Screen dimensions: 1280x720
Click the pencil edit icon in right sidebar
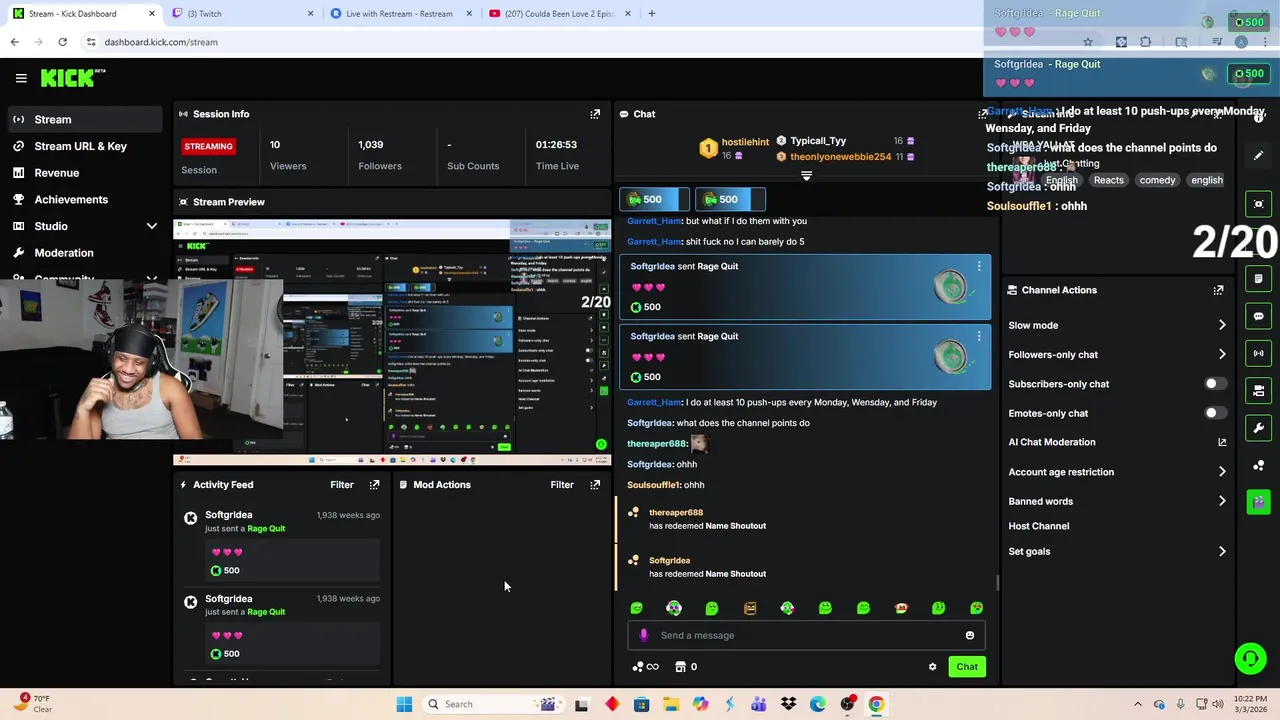tap(1259, 155)
